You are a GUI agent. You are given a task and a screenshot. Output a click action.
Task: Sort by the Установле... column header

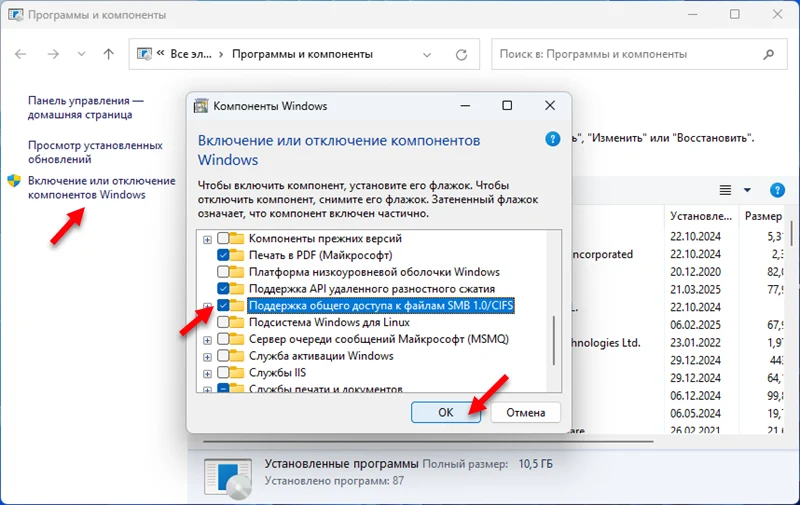tap(701, 216)
